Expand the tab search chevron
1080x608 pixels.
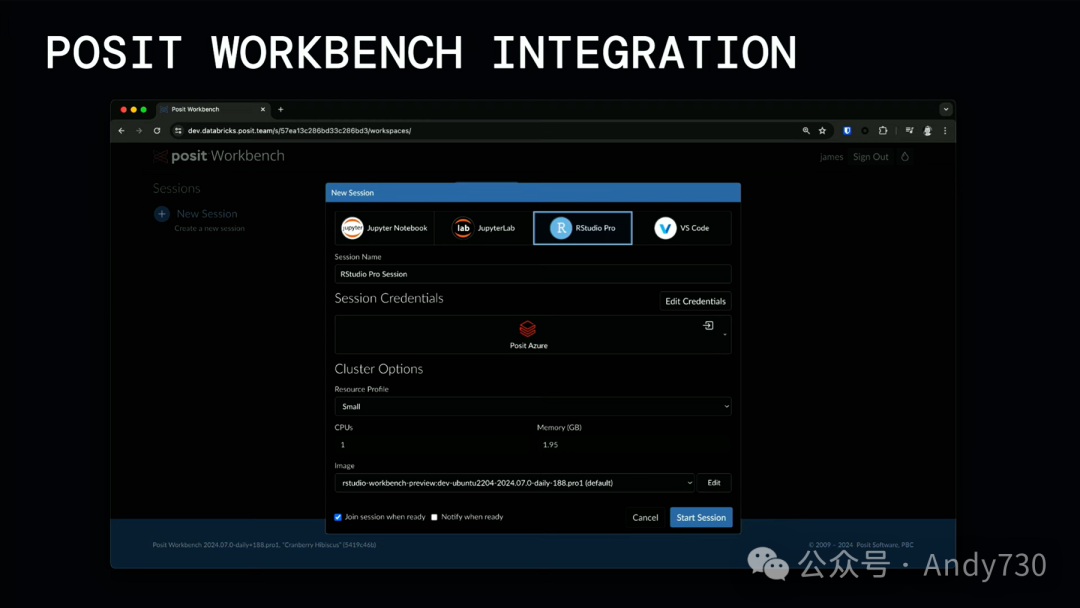pyautogui.click(x=946, y=109)
